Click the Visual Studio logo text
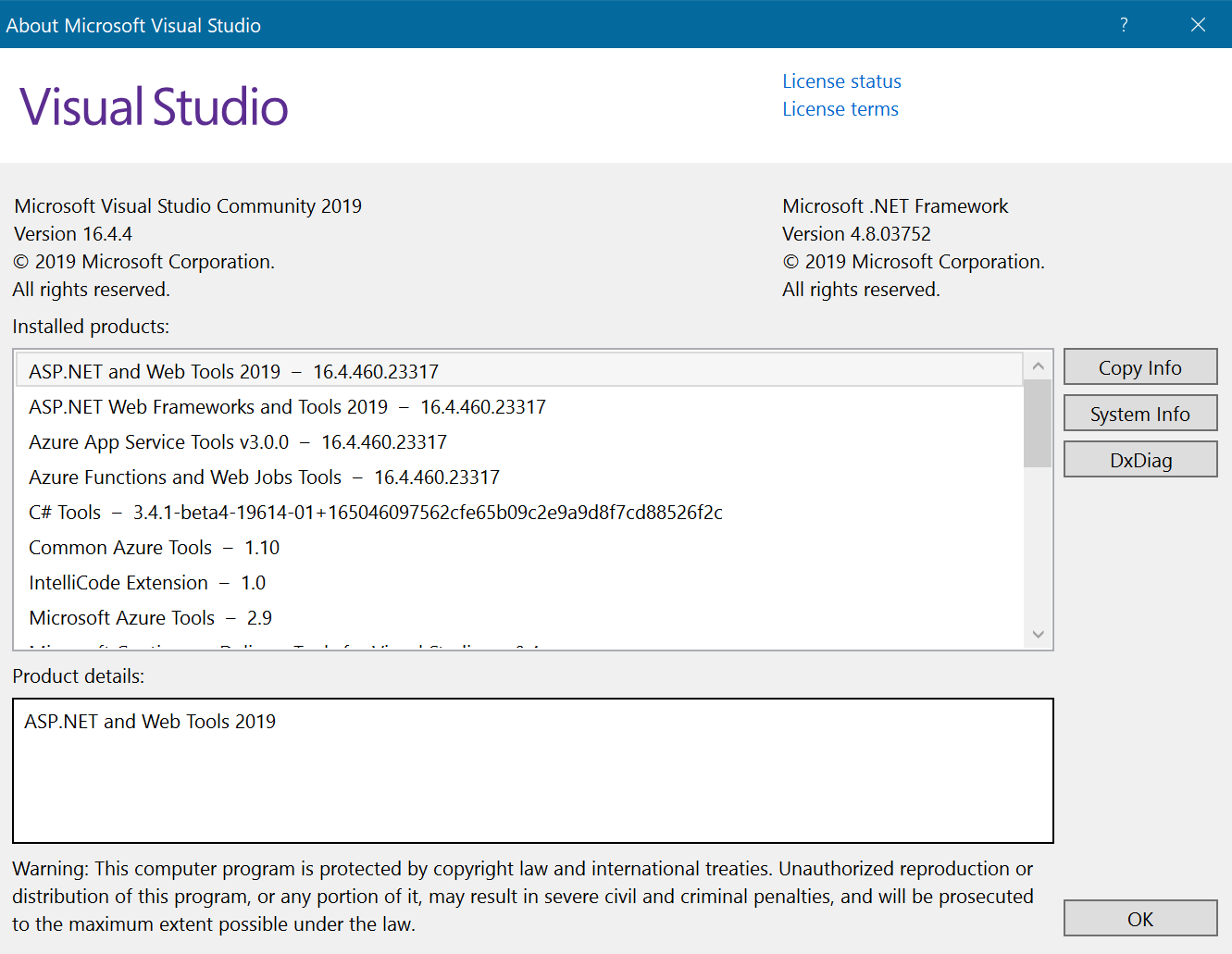Viewport: 1232px width, 954px height. [154, 106]
